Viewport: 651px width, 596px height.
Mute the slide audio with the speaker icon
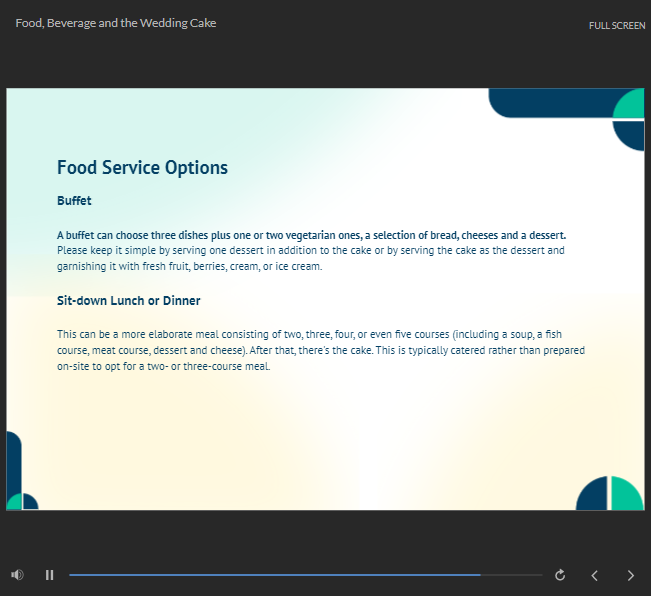click(17, 575)
